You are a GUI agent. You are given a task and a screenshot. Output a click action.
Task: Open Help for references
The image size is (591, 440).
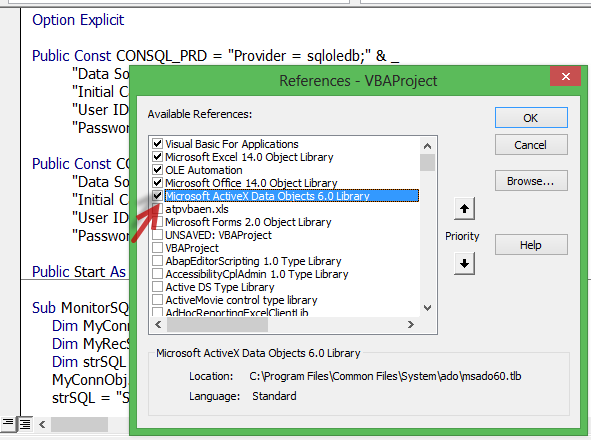531,245
